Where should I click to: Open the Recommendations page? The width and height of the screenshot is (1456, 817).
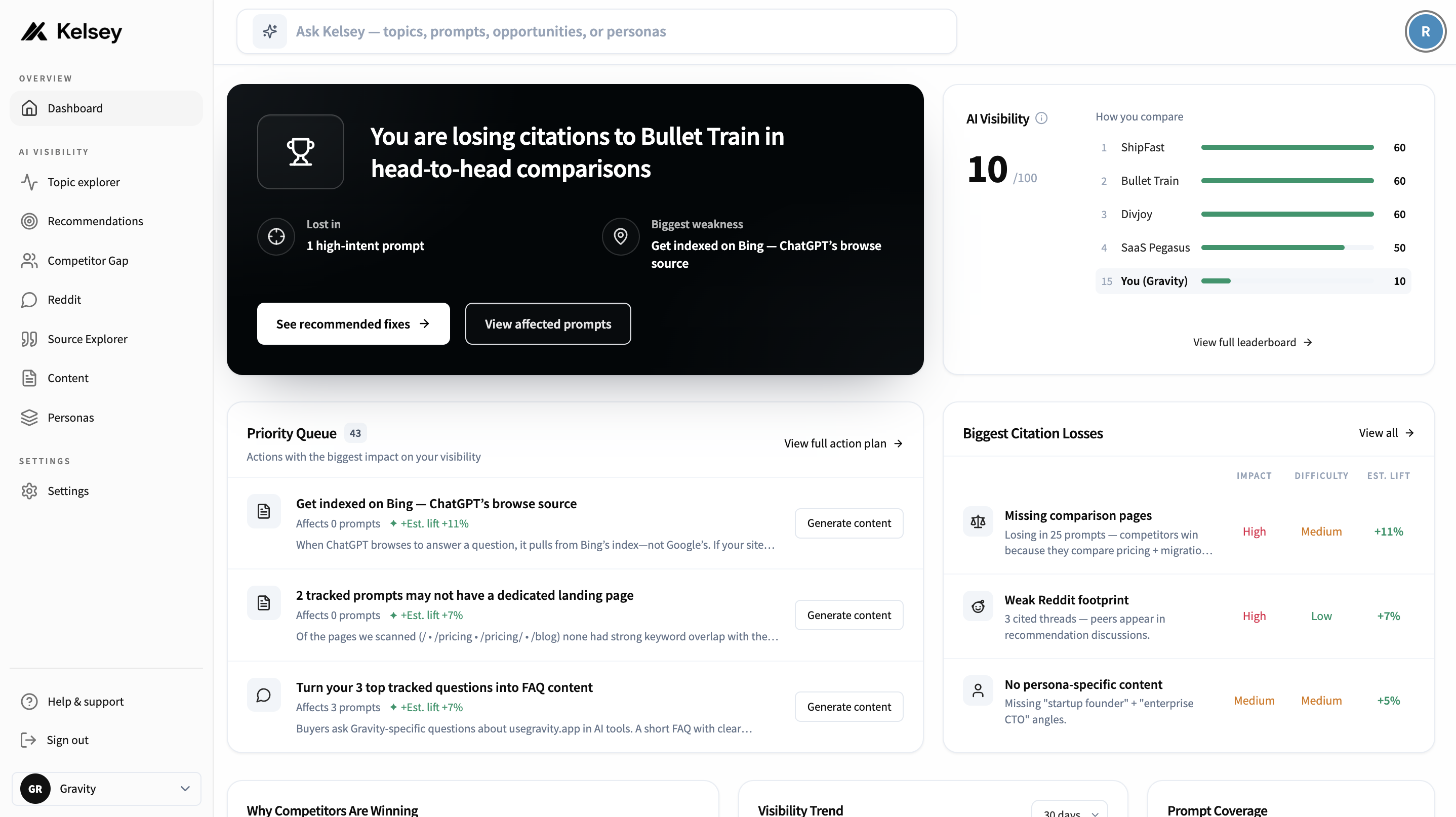point(106,221)
